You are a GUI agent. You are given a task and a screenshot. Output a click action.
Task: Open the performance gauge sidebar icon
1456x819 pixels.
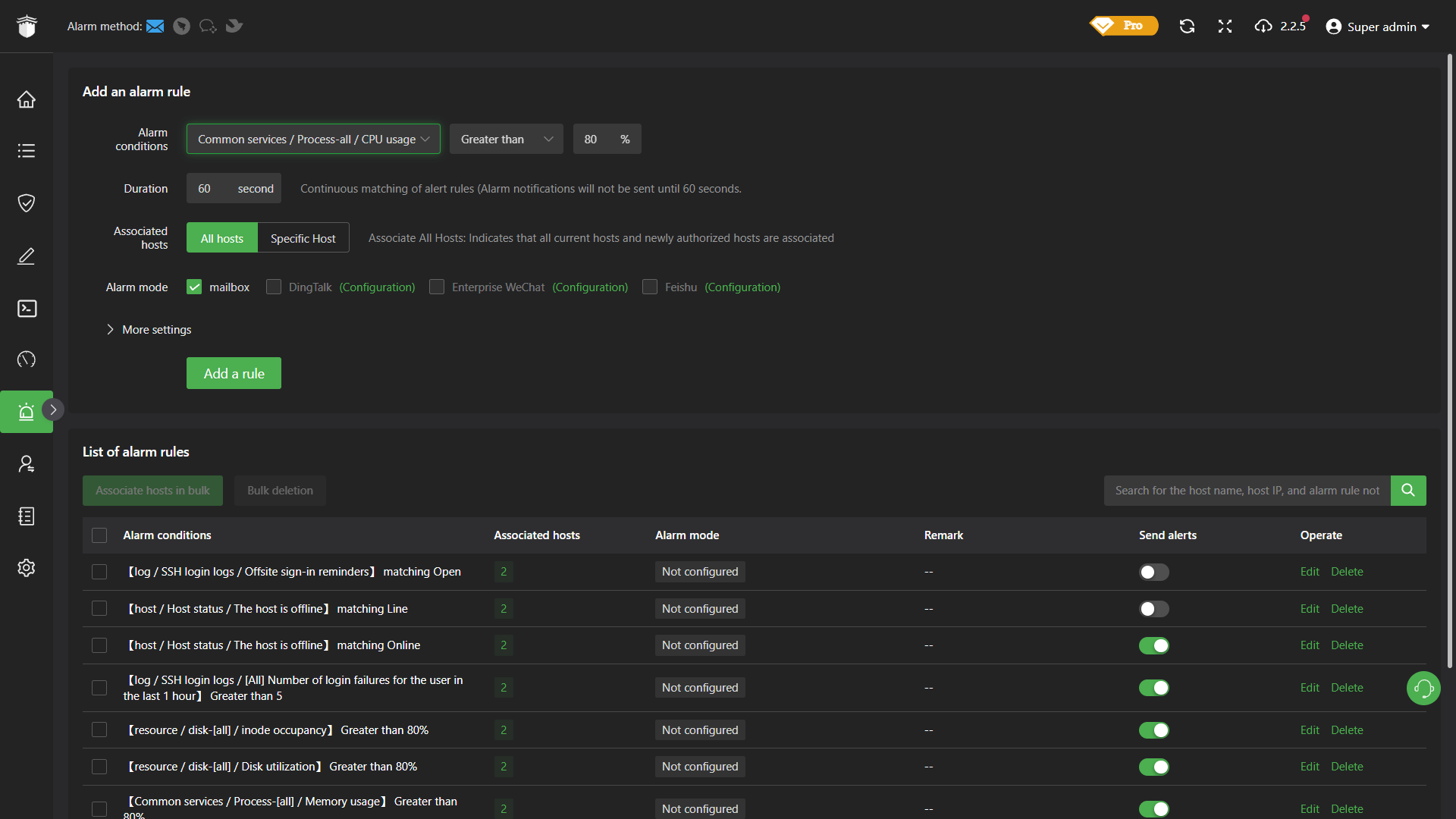27,359
